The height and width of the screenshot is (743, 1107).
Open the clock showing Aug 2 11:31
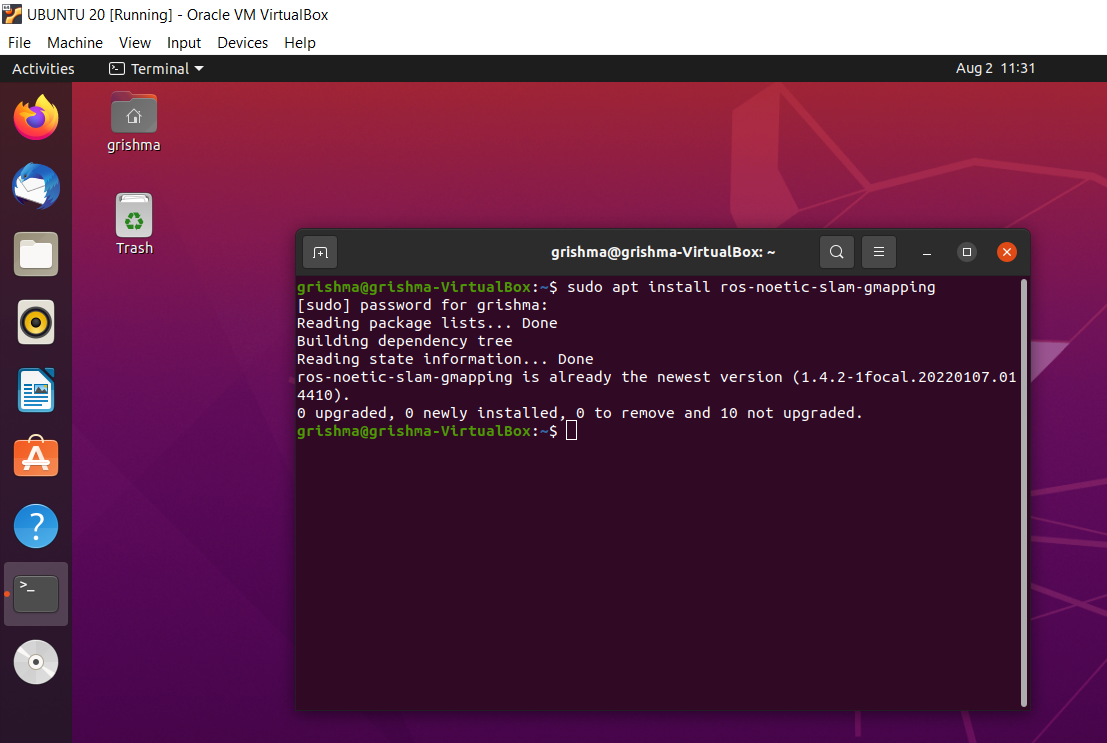pyautogui.click(x=995, y=69)
